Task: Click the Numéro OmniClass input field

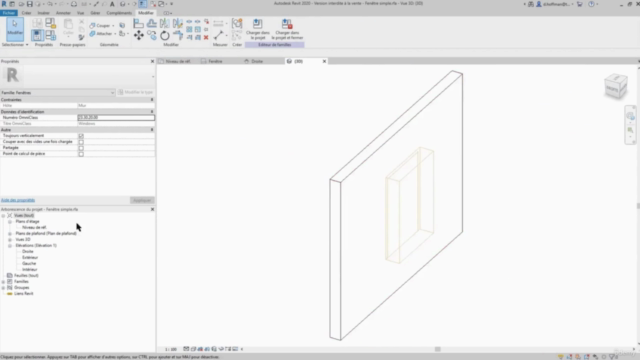Action: (x=116, y=118)
